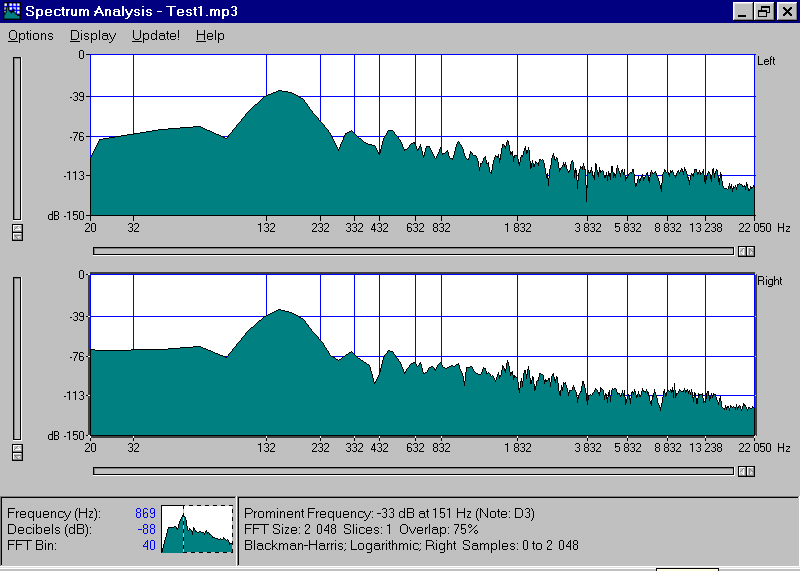Click the Right channel vertical dB slider

pyautogui.click(x=16, y=357)
